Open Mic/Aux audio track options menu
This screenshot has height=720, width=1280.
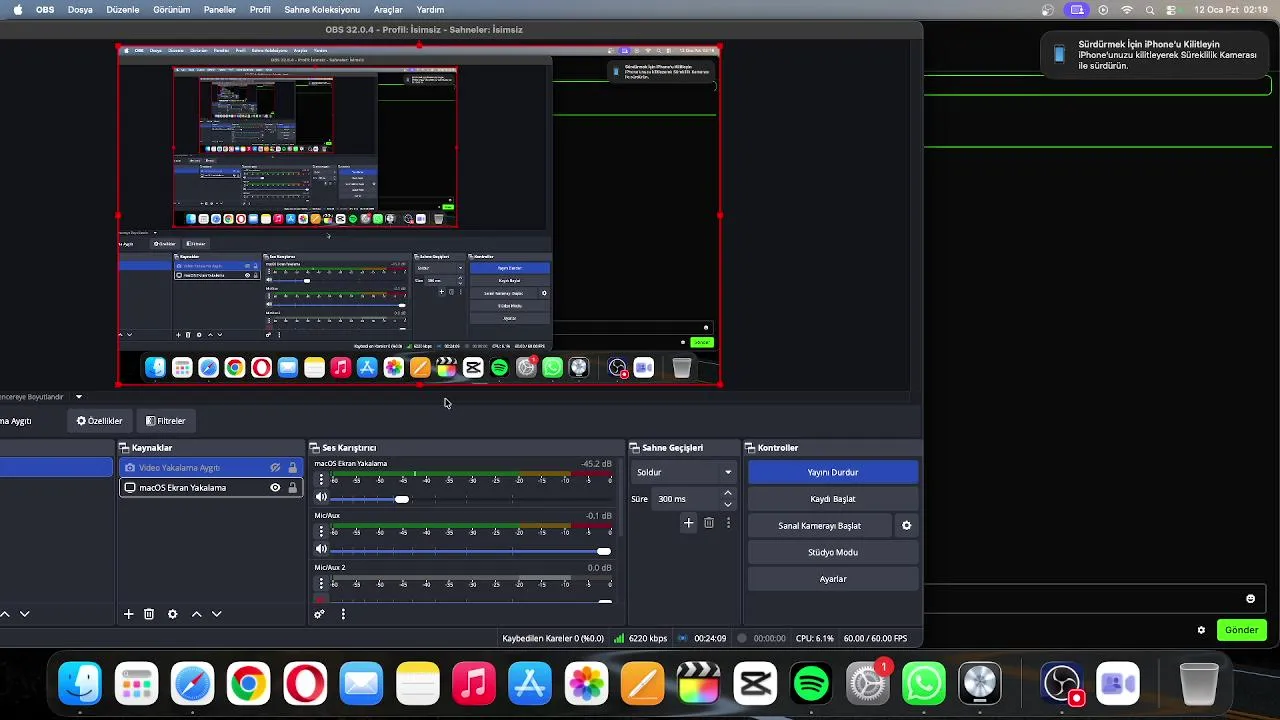click(321, 532)
